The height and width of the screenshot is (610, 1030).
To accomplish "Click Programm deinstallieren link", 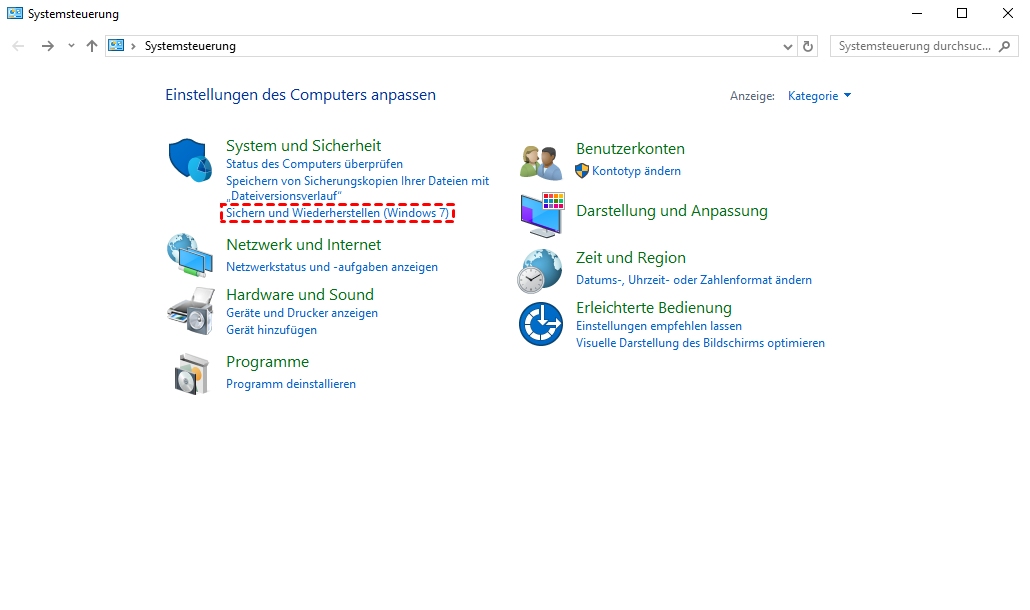I will [291, 384].
